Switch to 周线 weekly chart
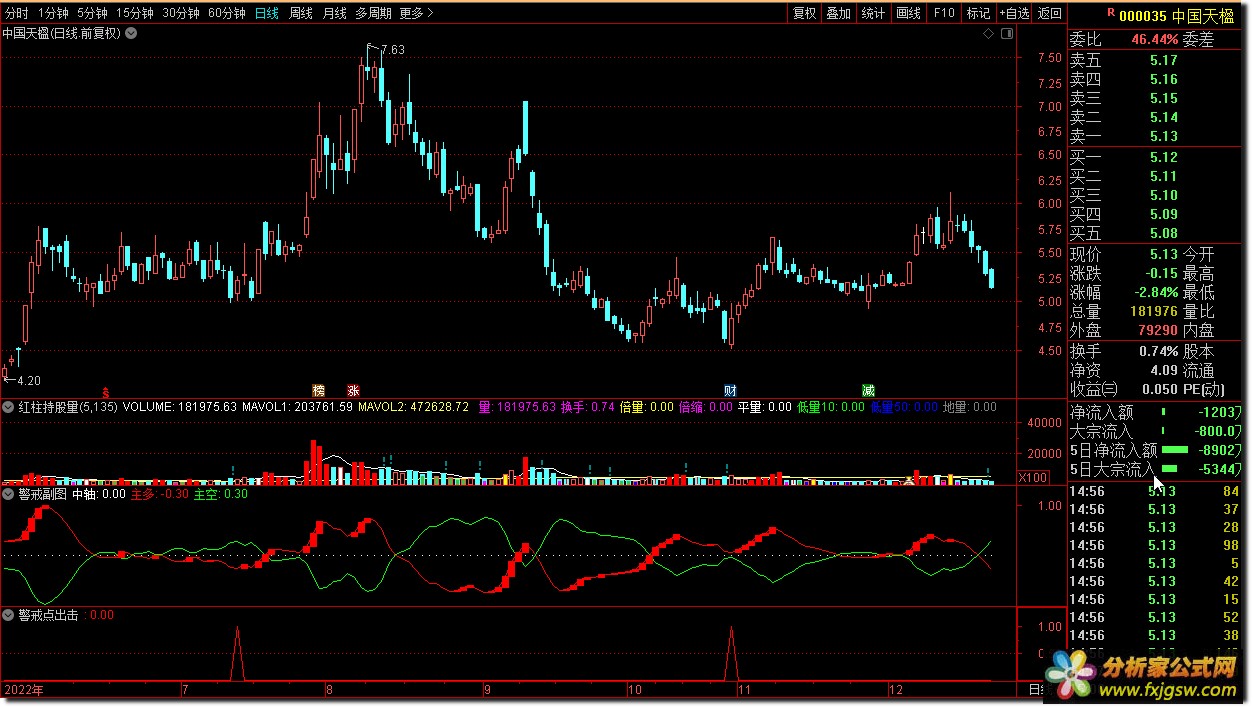This screenshot has width=1253, height=707. pos(301,13)
